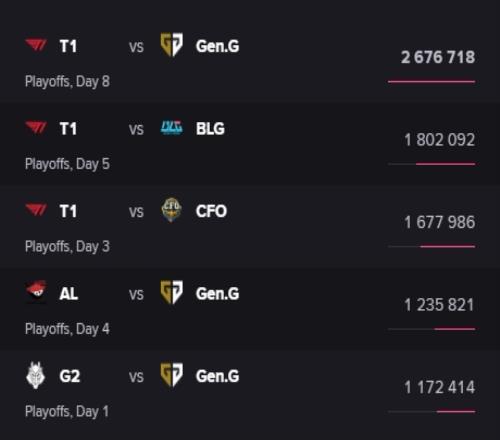
Task: Select the G2 team name
Action: 70,376
